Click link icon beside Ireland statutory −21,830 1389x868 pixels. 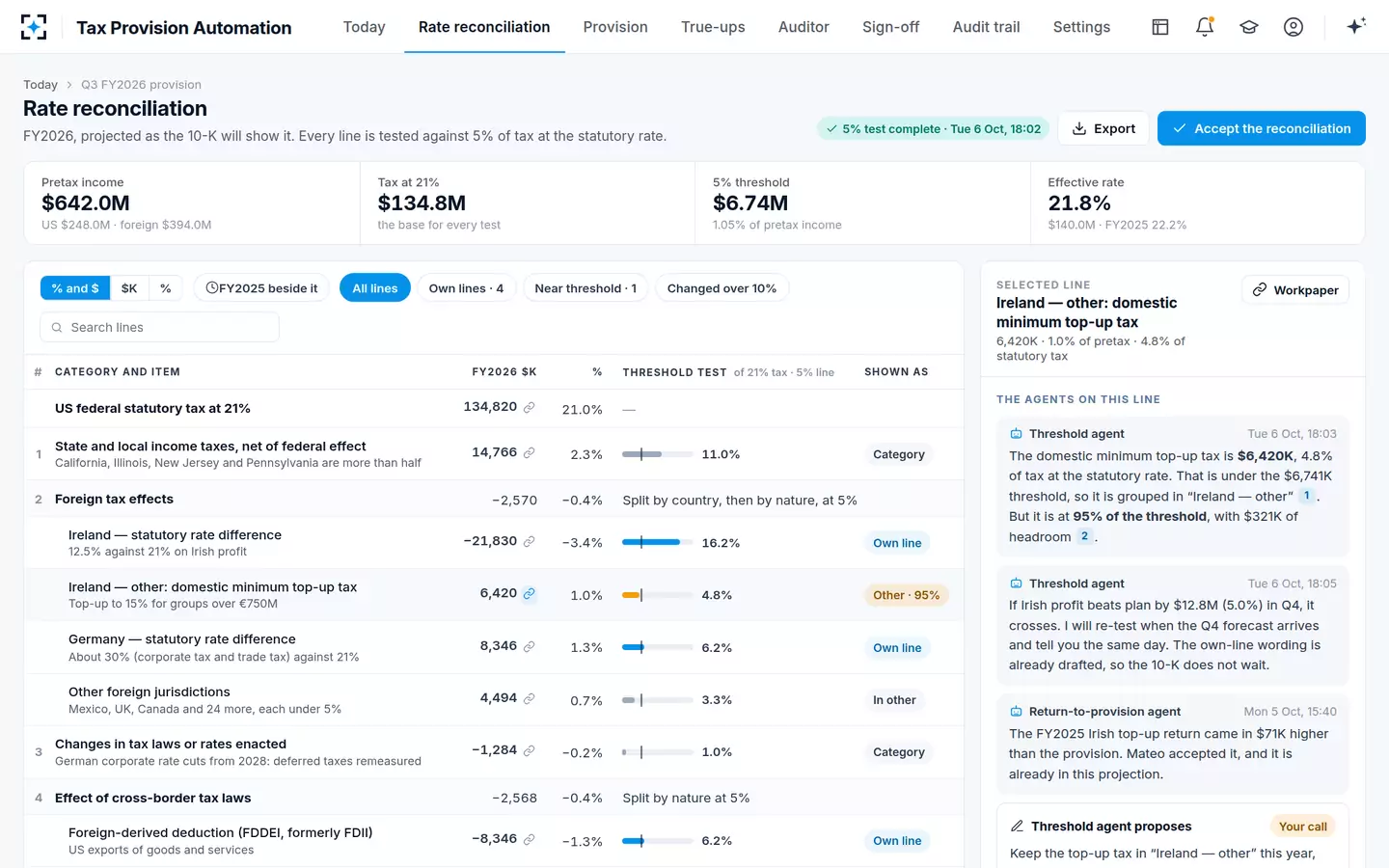[x=529, y=541]
